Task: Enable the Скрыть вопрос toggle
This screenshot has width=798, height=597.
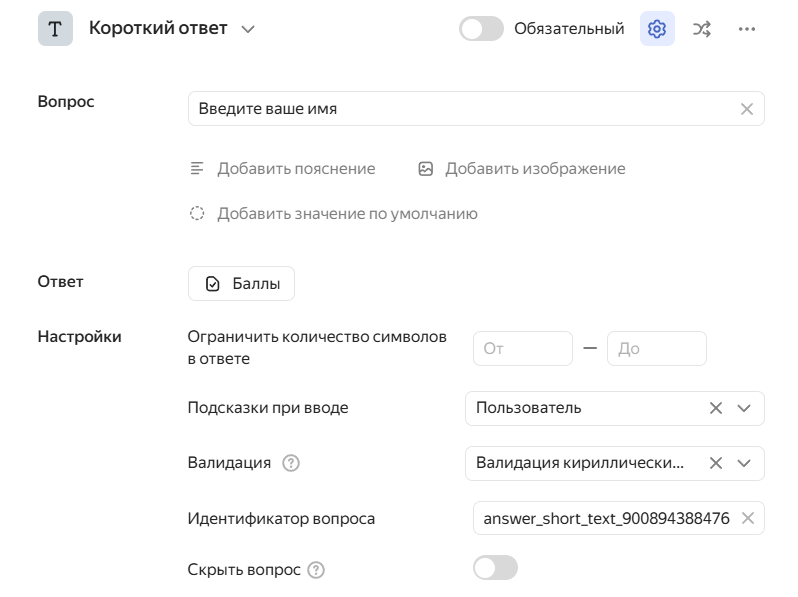Action: pyautogui.click(x=495, y=567)
